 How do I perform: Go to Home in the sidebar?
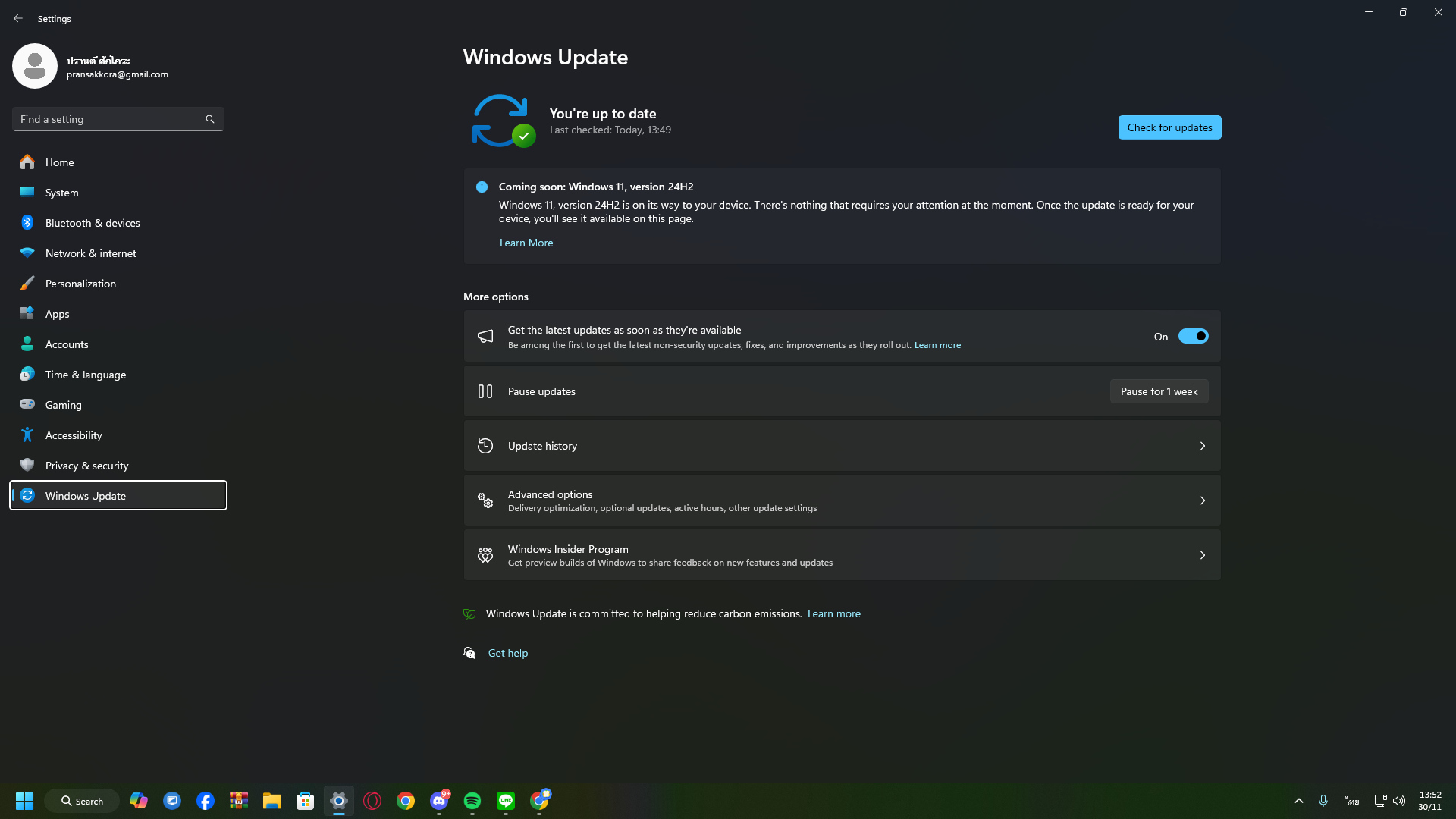point(118,162)
